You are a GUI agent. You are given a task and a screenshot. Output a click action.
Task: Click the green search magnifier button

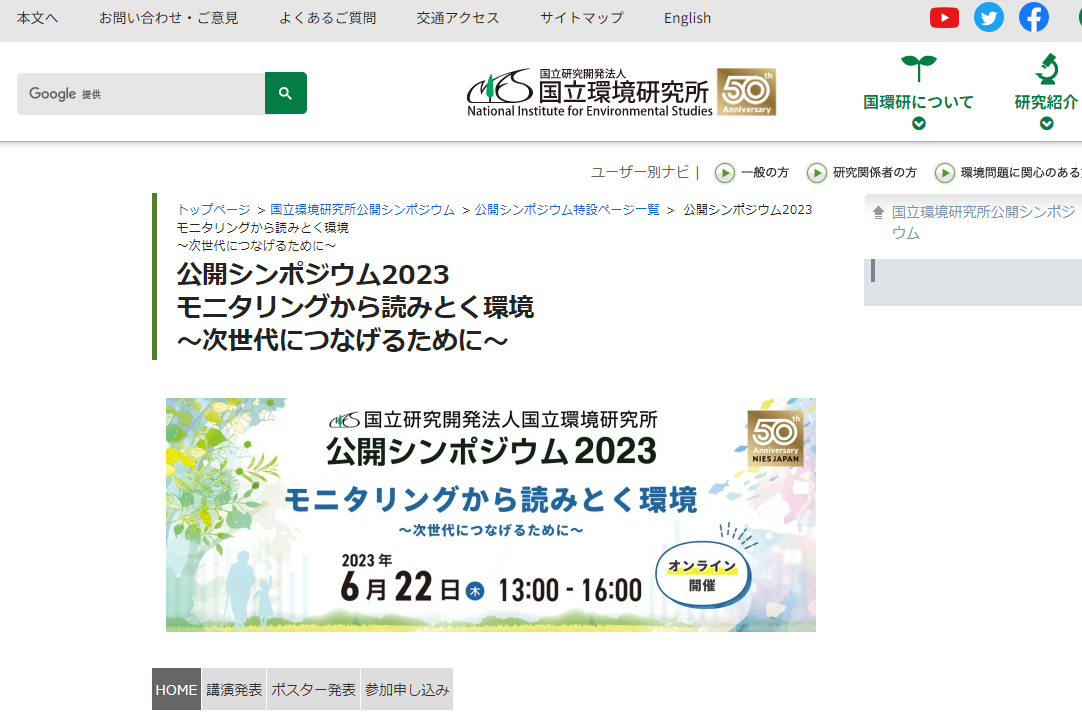[x=286, y=93]
